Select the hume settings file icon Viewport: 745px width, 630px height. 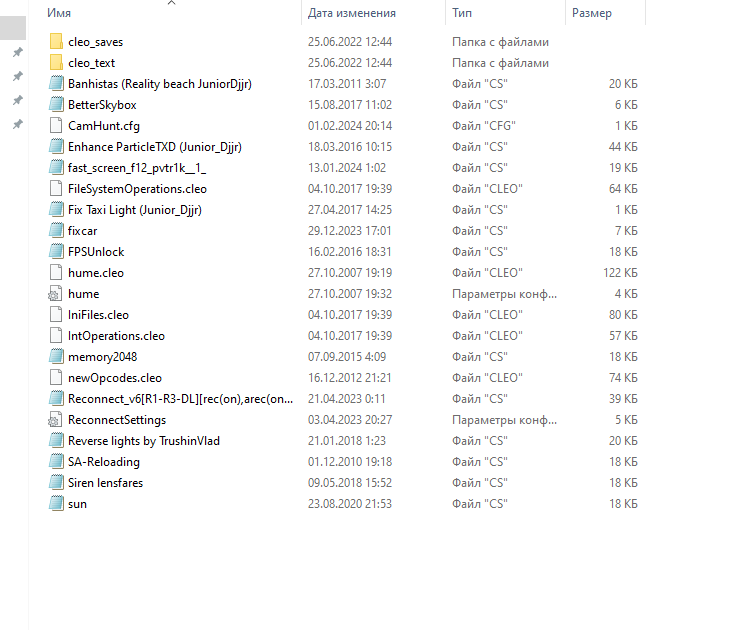point(56,294)
